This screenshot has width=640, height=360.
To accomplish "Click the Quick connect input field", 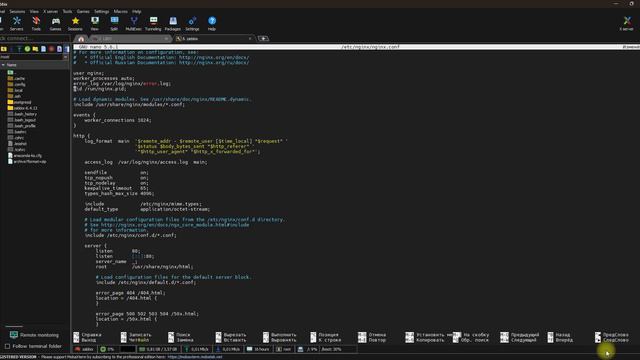I will point(34,38).
